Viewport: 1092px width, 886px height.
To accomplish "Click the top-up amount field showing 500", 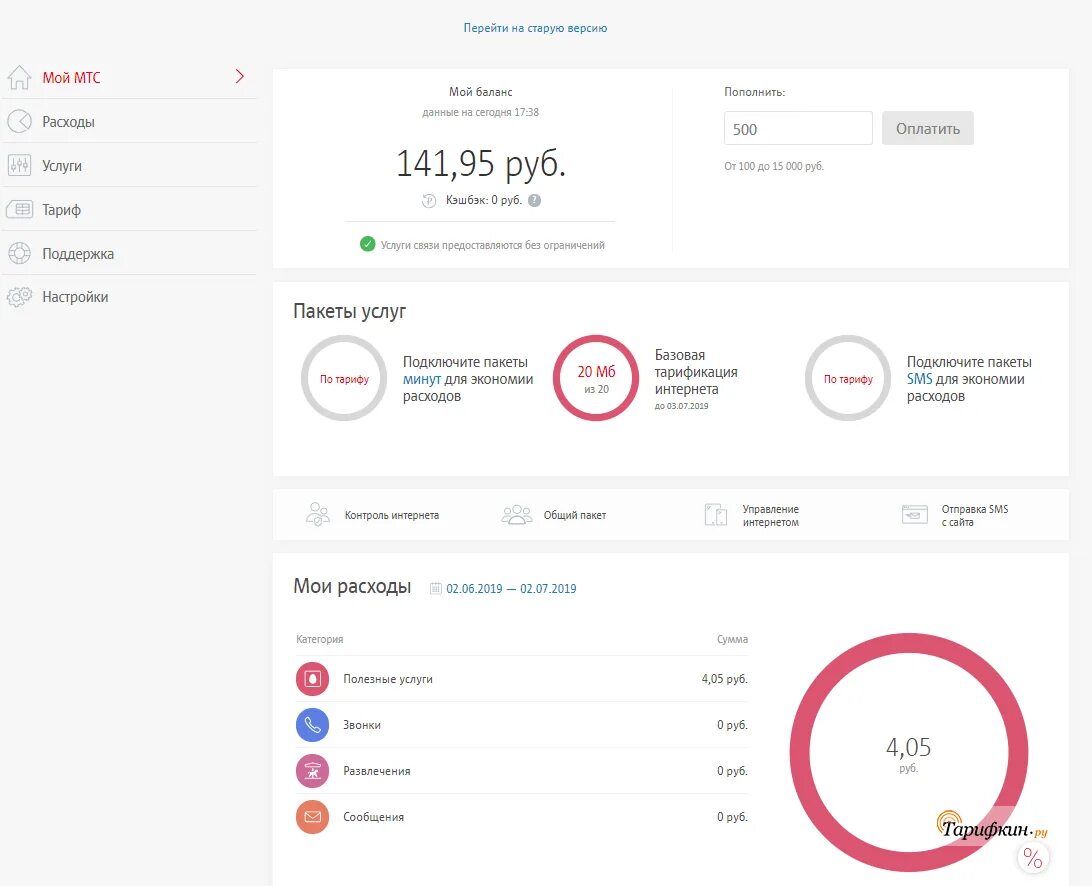I will pos(798,128).
